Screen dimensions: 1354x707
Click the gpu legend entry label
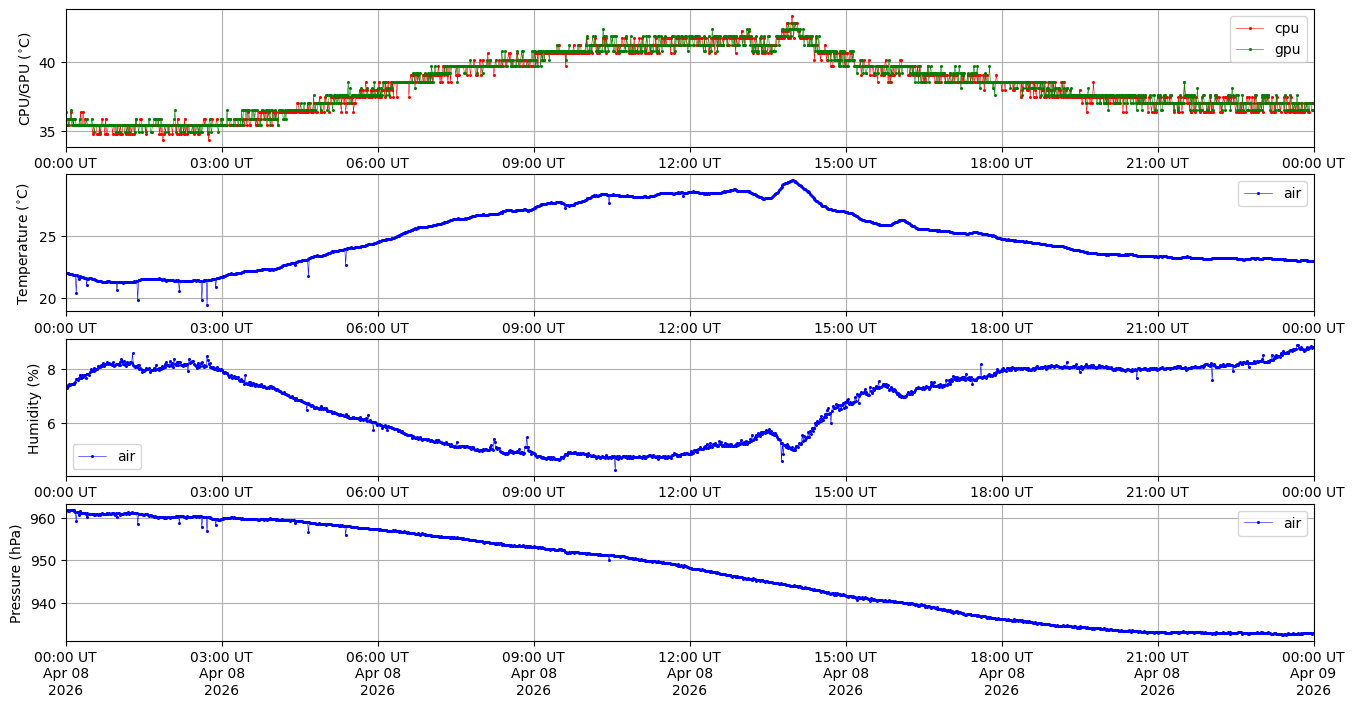click(1285, 48)
